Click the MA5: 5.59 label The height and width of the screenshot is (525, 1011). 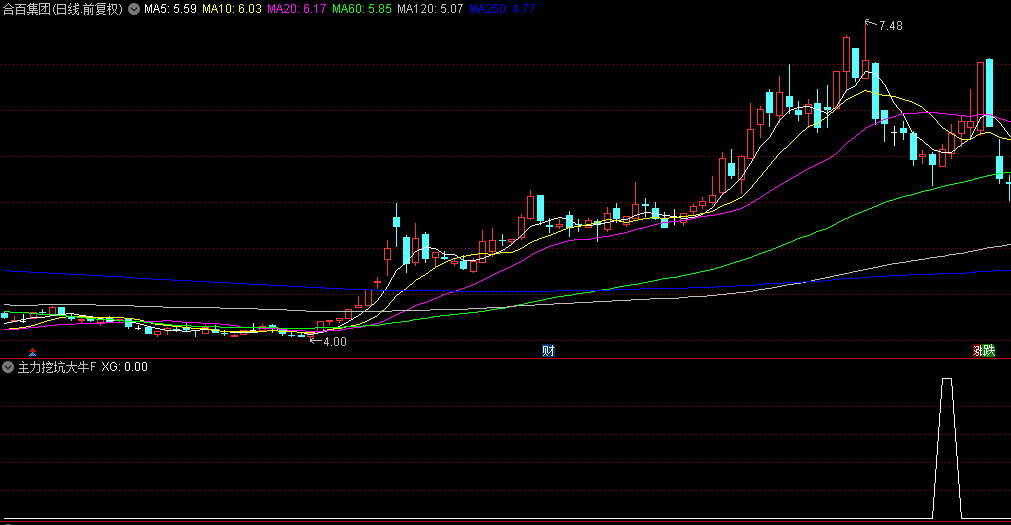tap(170, 9)
